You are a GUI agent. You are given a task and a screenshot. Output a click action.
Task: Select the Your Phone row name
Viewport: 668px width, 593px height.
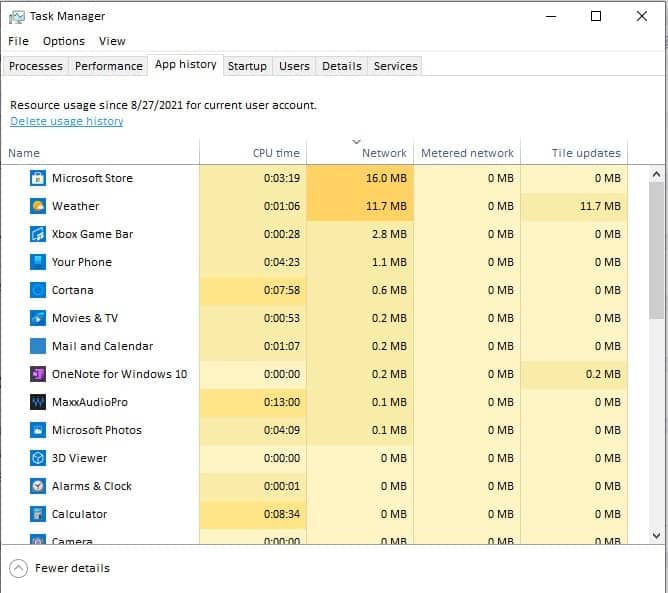pos(82,262)
